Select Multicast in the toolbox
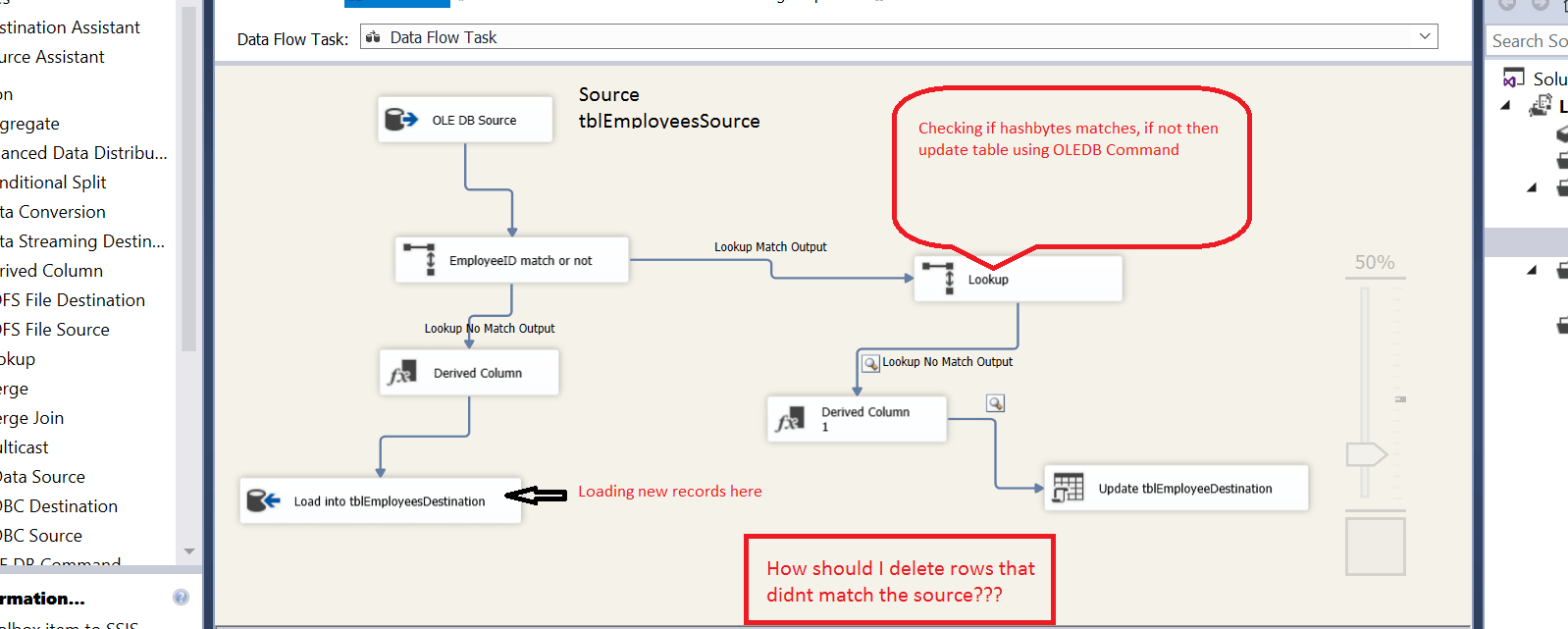The height and width of the screenshot is (629, 1568). pyautogui.click(x=24, y=447)
